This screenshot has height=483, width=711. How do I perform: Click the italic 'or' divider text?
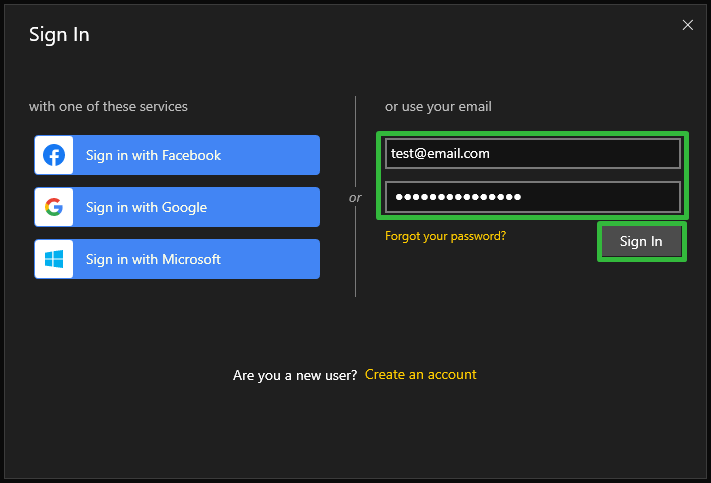point(355,198)
